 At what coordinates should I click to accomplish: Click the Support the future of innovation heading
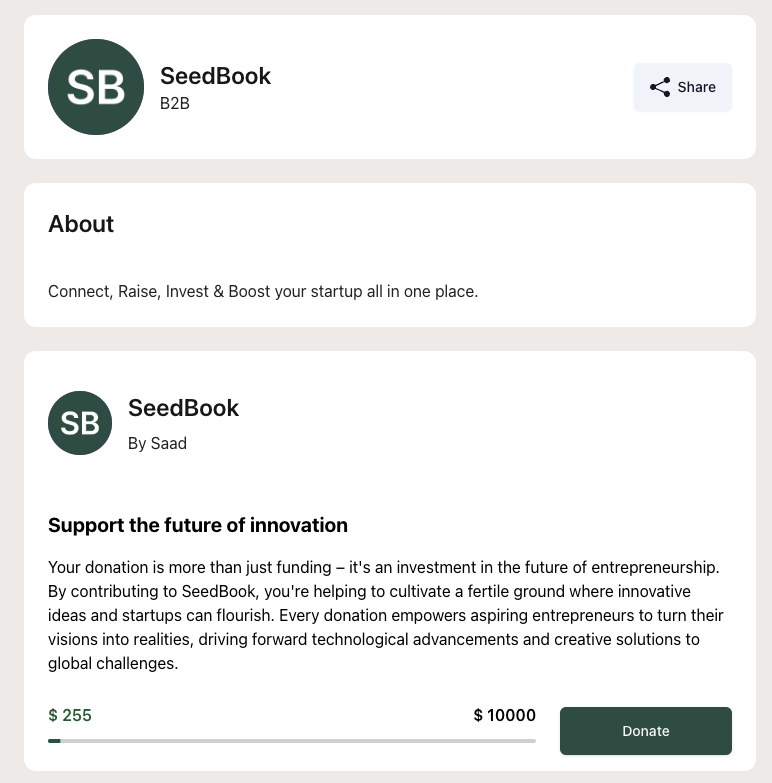198,525
